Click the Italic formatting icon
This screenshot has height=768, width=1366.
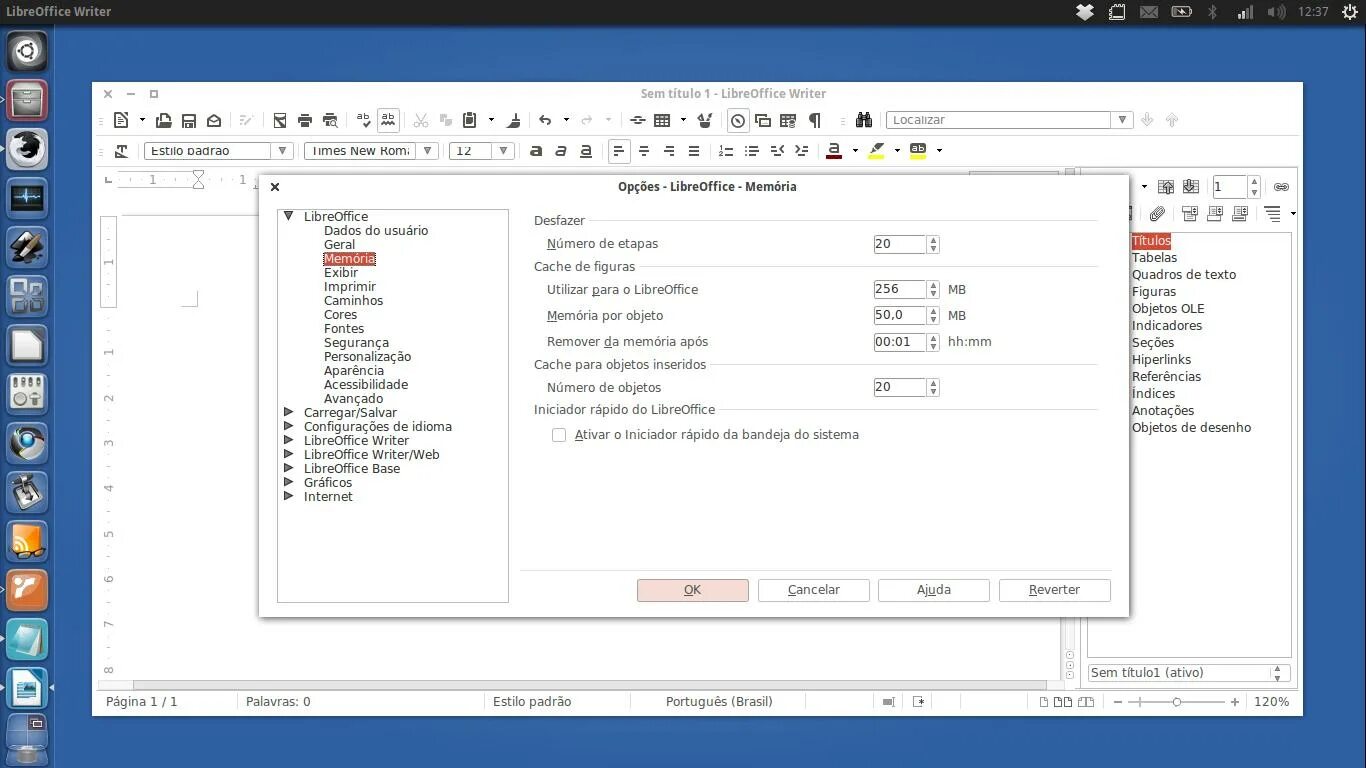coord(561,151)
